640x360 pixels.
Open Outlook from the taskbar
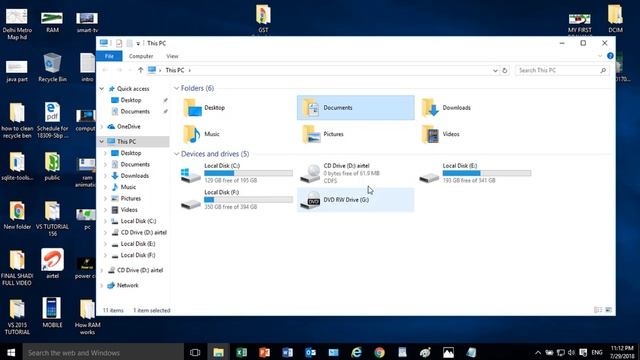310,352
